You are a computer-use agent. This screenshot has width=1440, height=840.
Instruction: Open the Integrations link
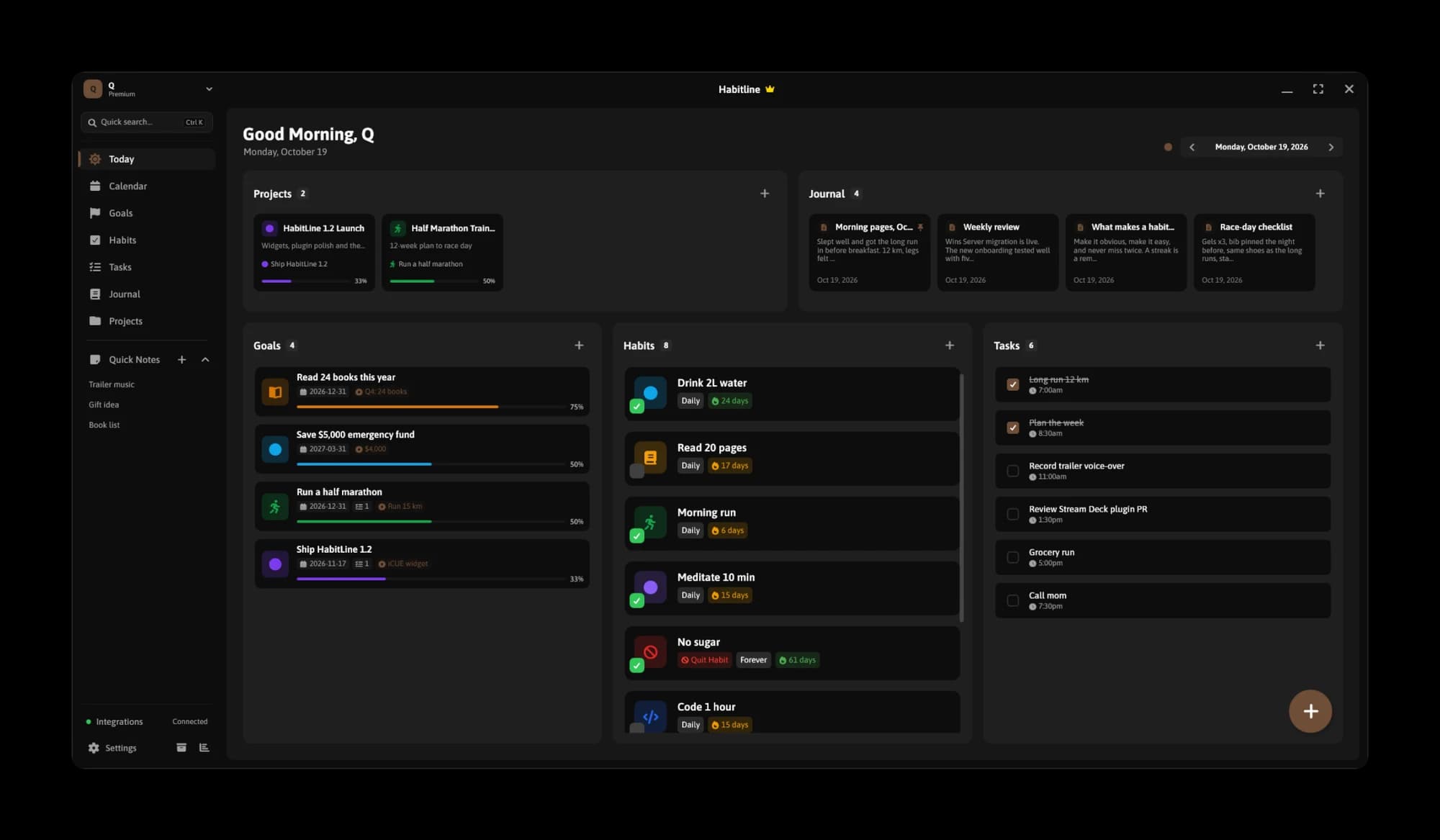click(119, 721)
